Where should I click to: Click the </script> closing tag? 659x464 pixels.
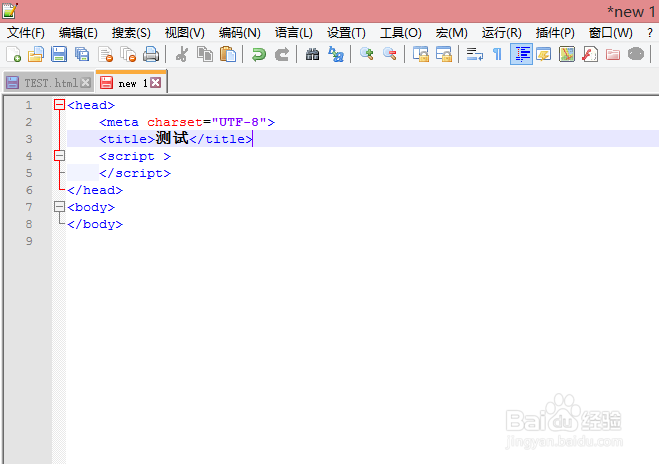135,173
